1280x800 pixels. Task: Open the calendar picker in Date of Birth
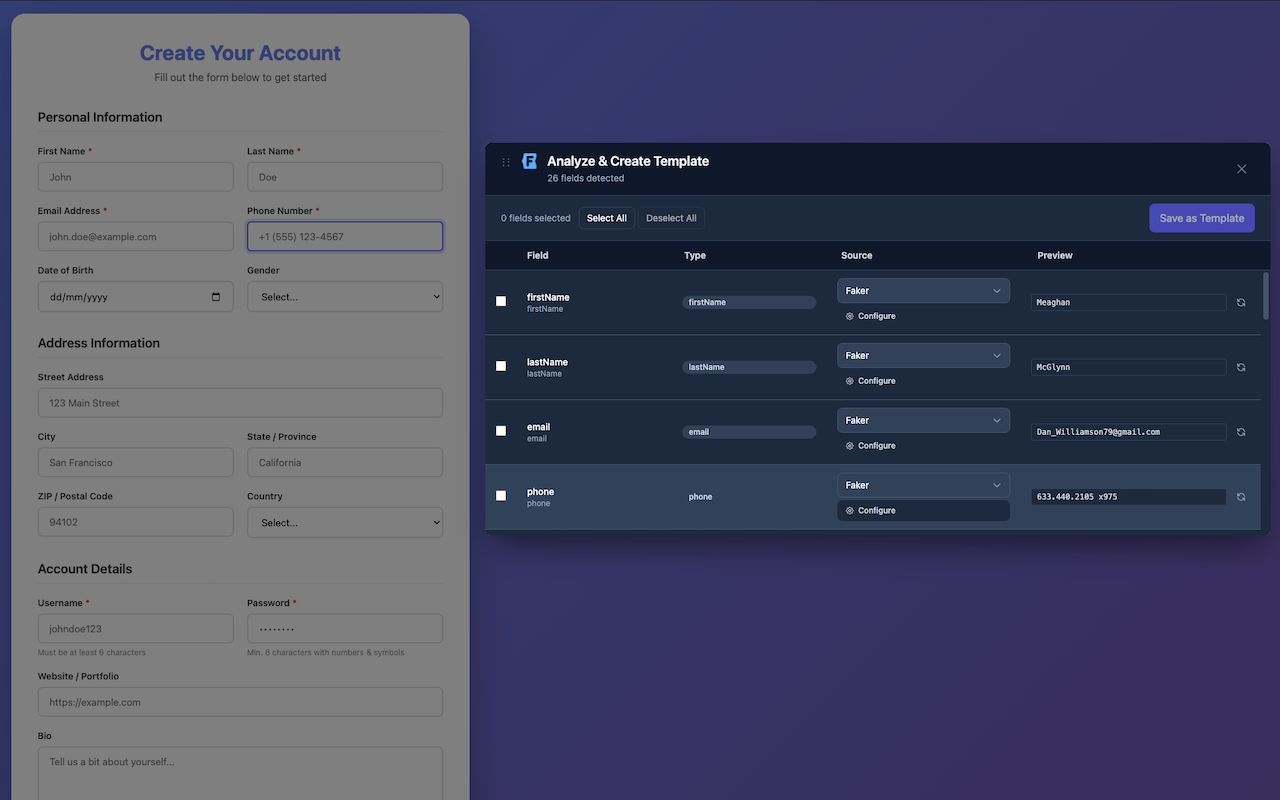coord(215,296)
